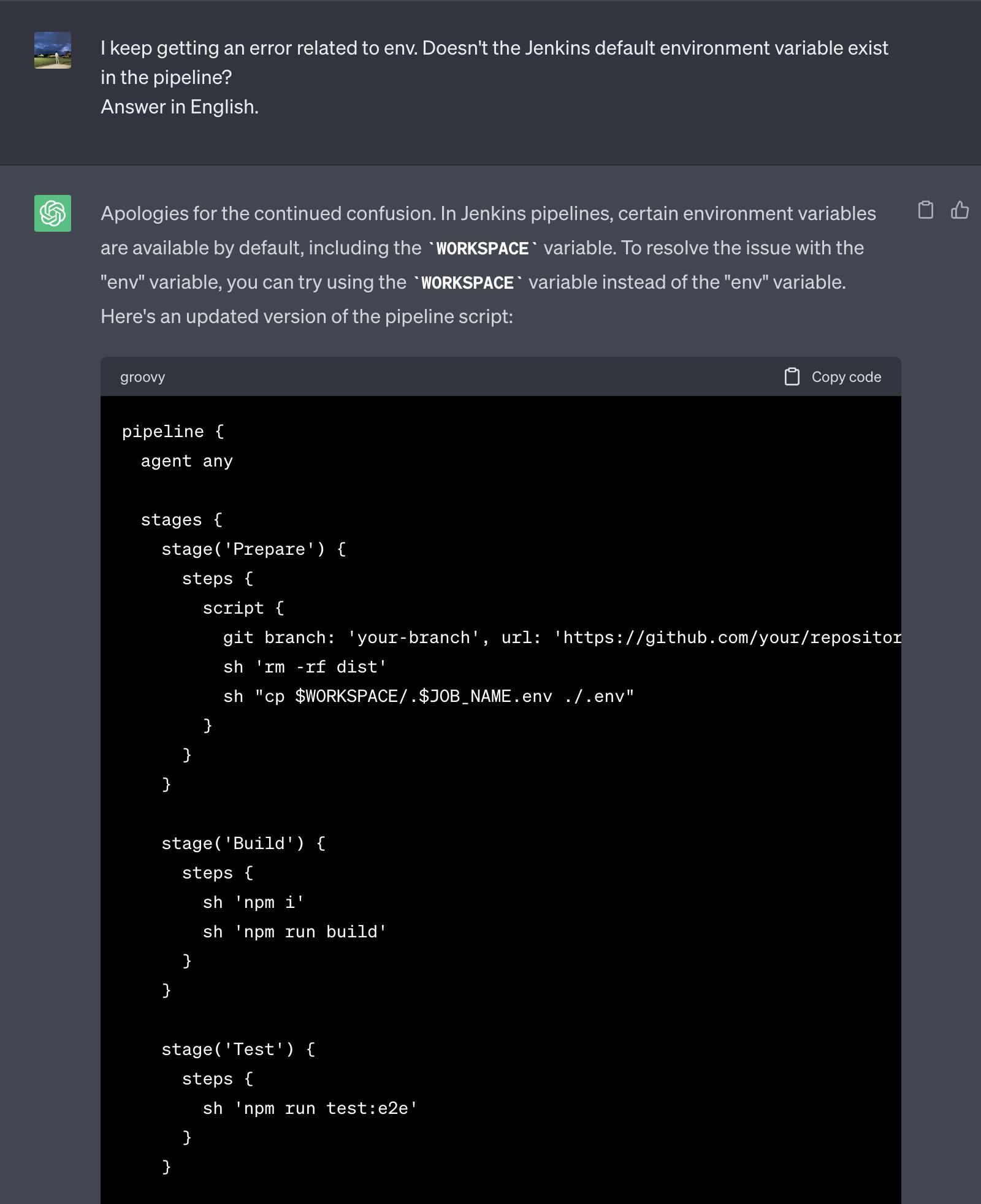Image resolution: width=981 pixels, height=1204 pixels.
Task: Click the ChatGPT logo avatar
Action: tap(53, 213)
